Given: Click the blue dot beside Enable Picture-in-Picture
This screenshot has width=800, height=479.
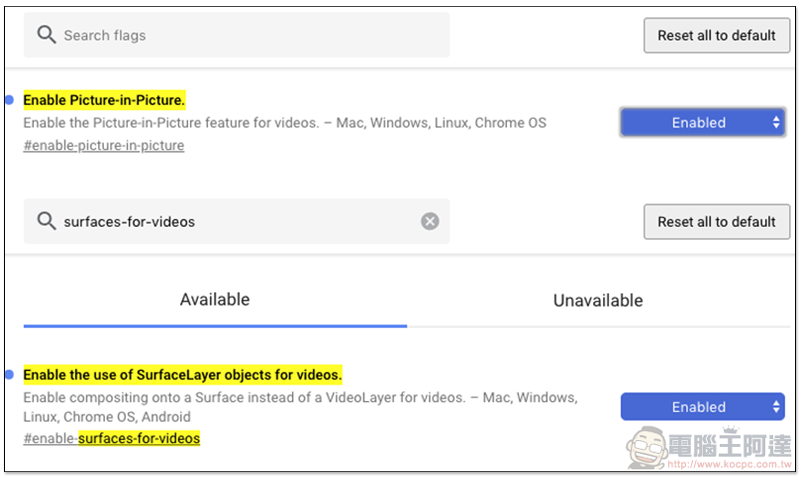Looking at the screenshot, I should point(9,100).
